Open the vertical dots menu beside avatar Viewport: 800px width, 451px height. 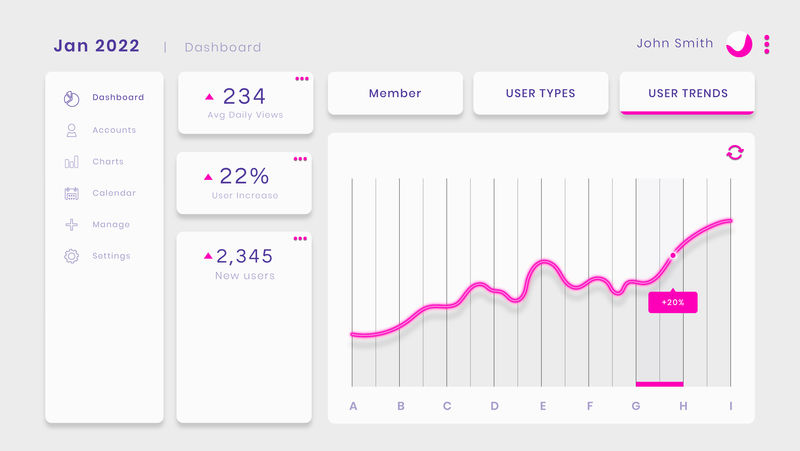coord(767,44)
